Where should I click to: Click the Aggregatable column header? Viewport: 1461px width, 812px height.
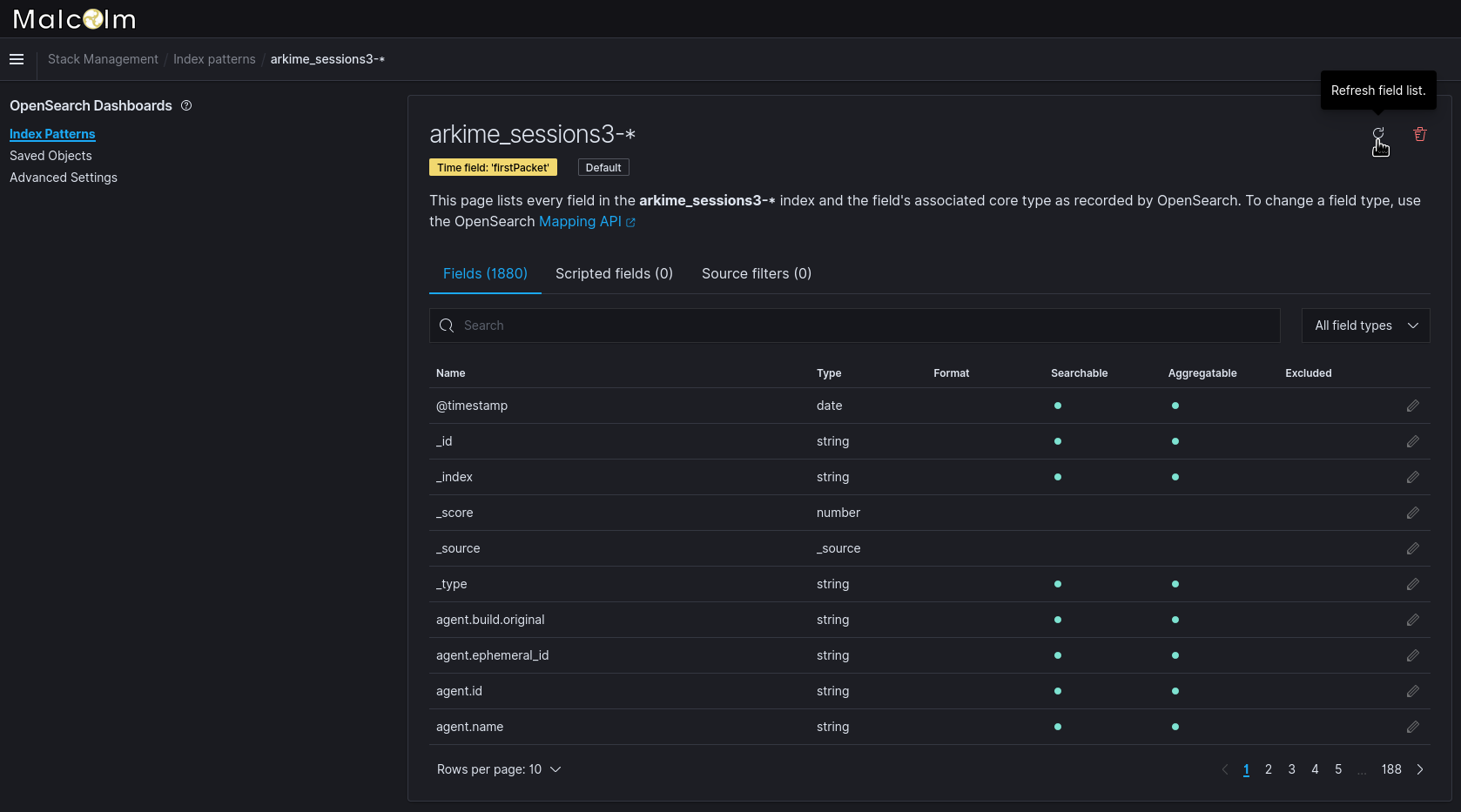[x=1202, y=373]
